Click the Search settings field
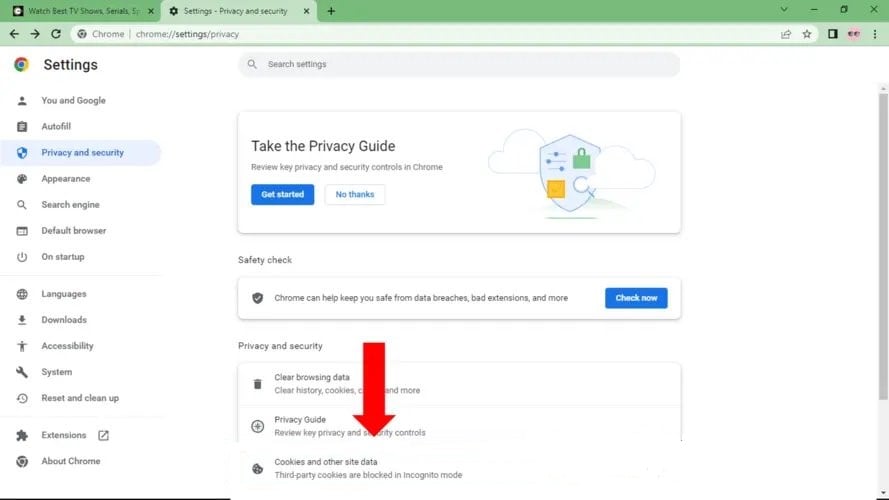The height and width of the screenshot is (500, 889). [459, 64]
